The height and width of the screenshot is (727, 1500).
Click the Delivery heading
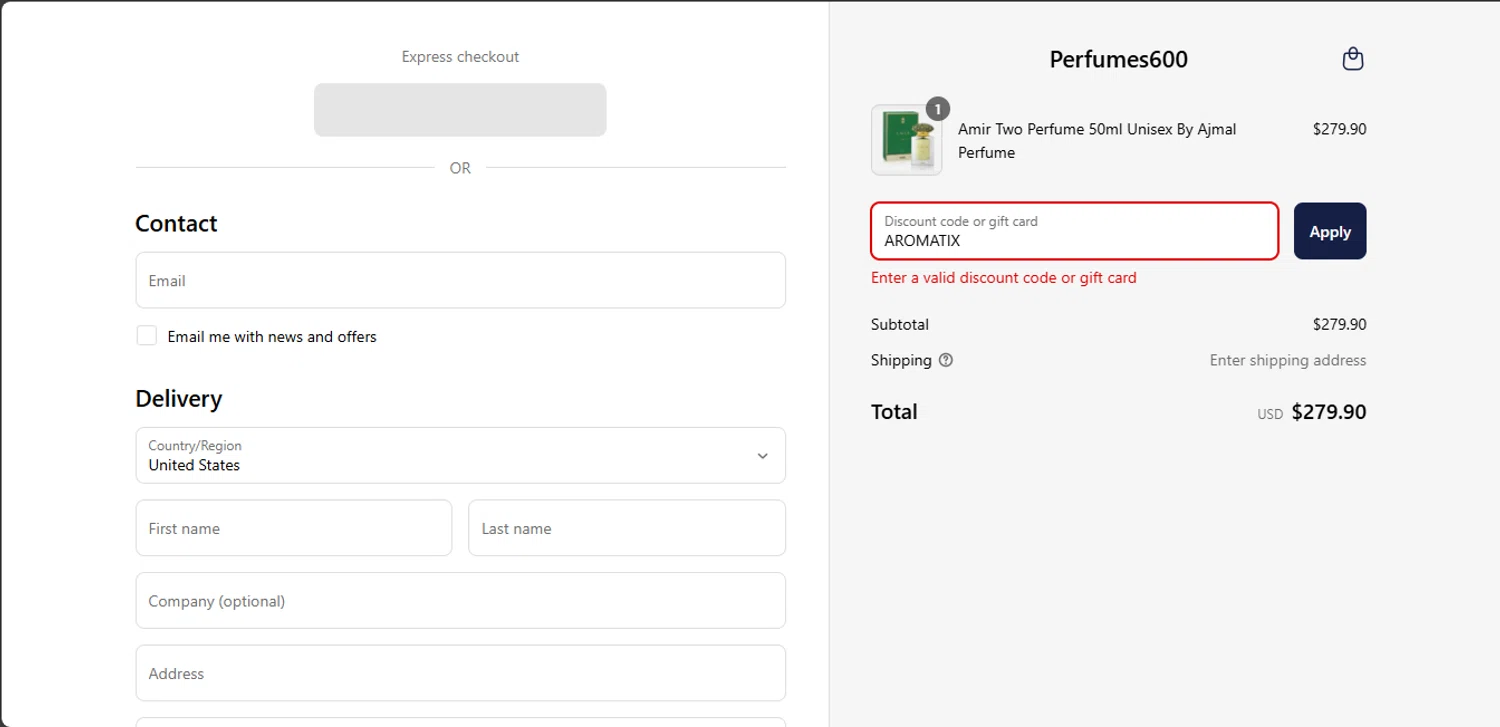179,399
